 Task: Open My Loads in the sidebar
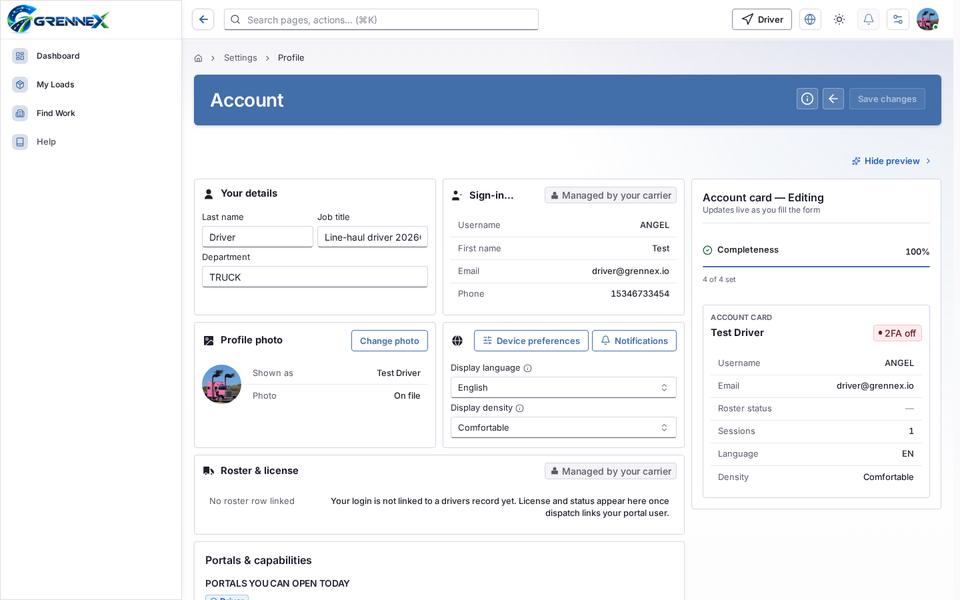[55, 84]
